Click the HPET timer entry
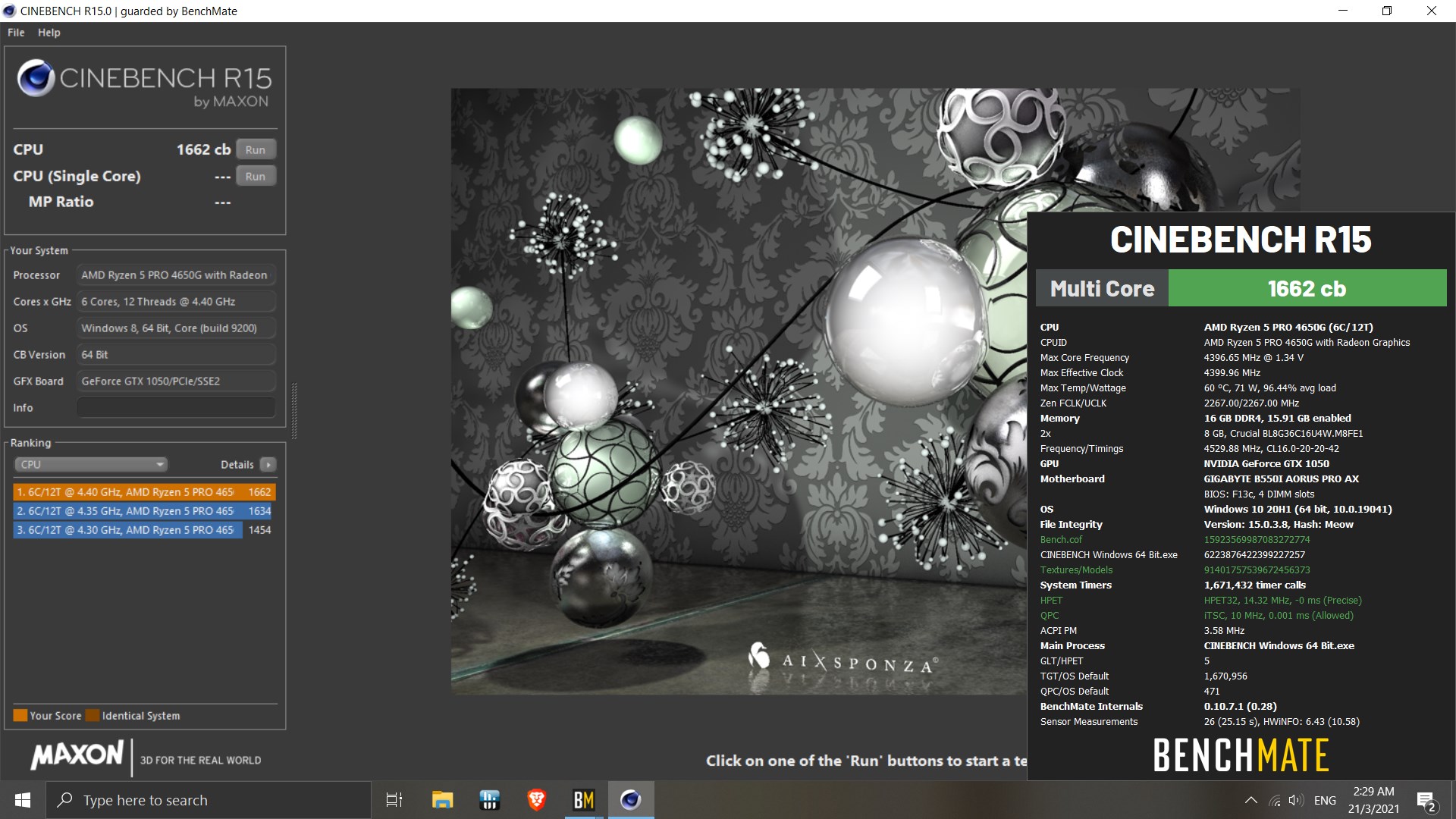The image size is (1456, 819). tap(1051, 601)
